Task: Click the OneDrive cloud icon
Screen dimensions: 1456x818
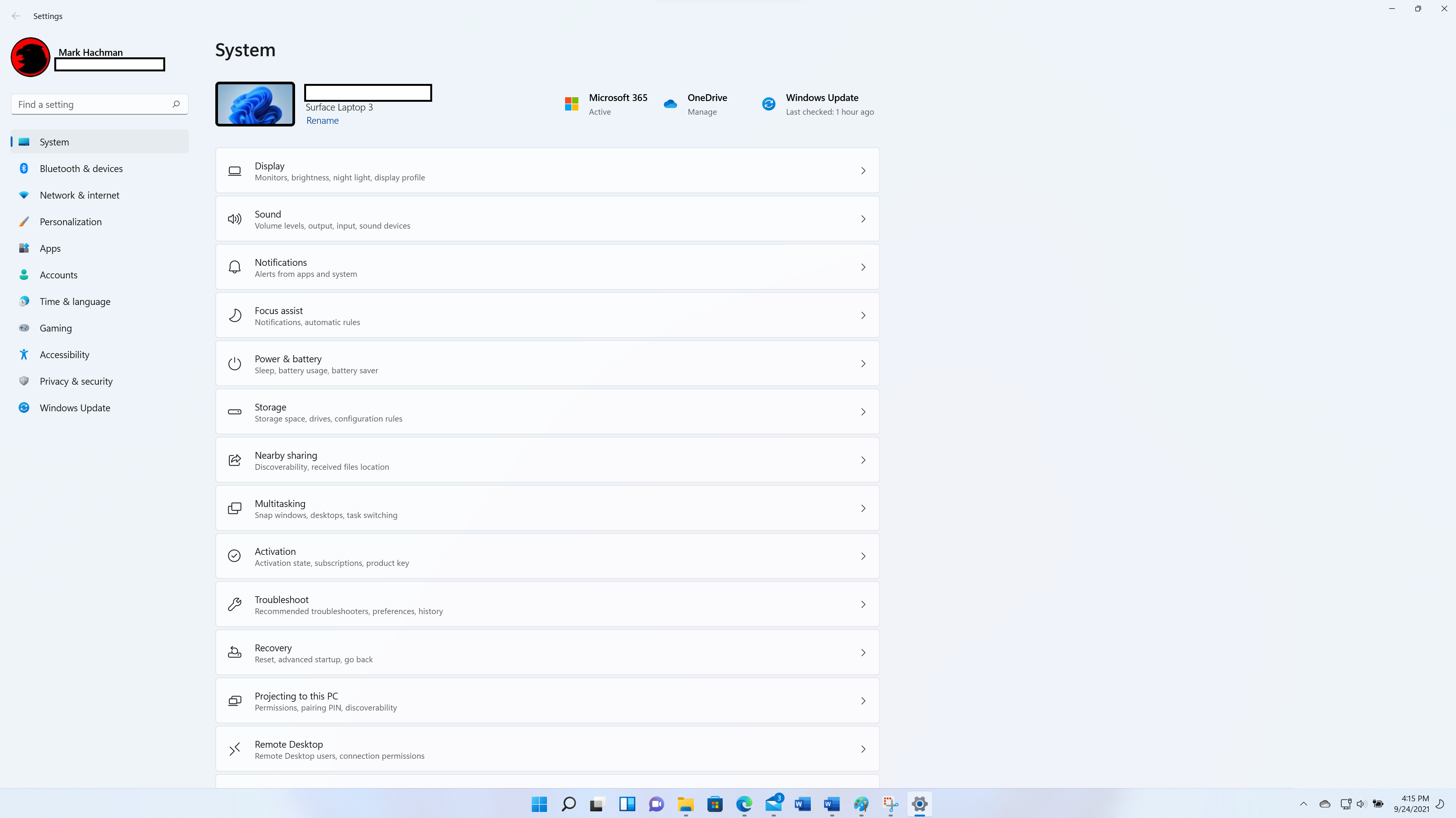Action: click(670, 104)
